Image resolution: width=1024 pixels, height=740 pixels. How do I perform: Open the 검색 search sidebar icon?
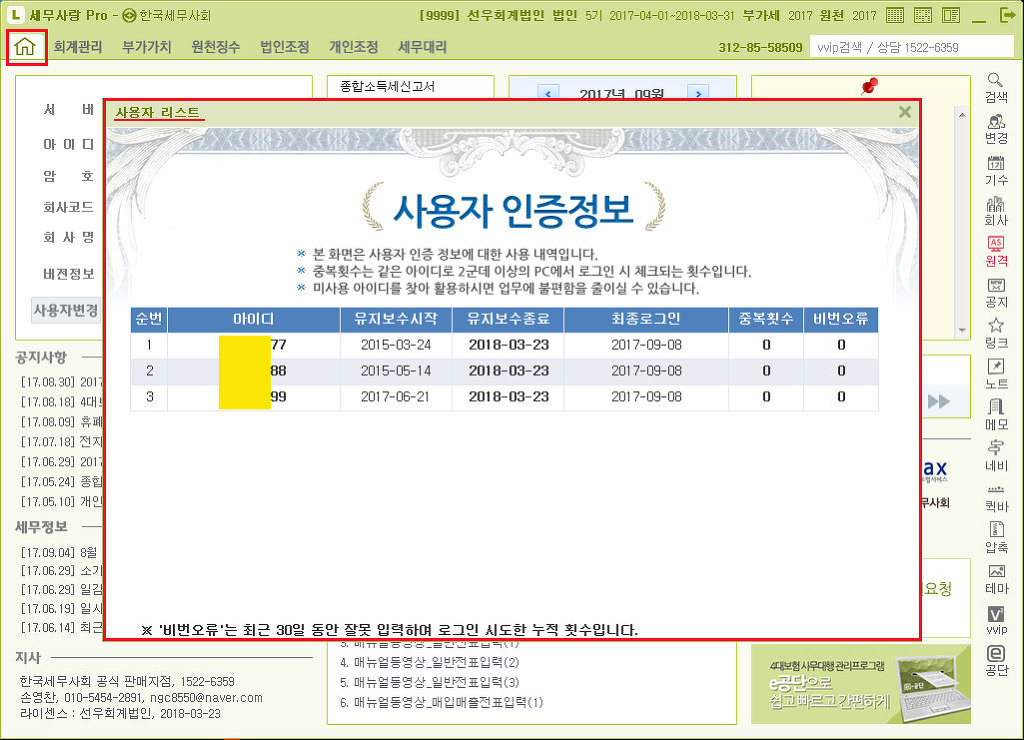pyautogui.click(x=996, y=88)
